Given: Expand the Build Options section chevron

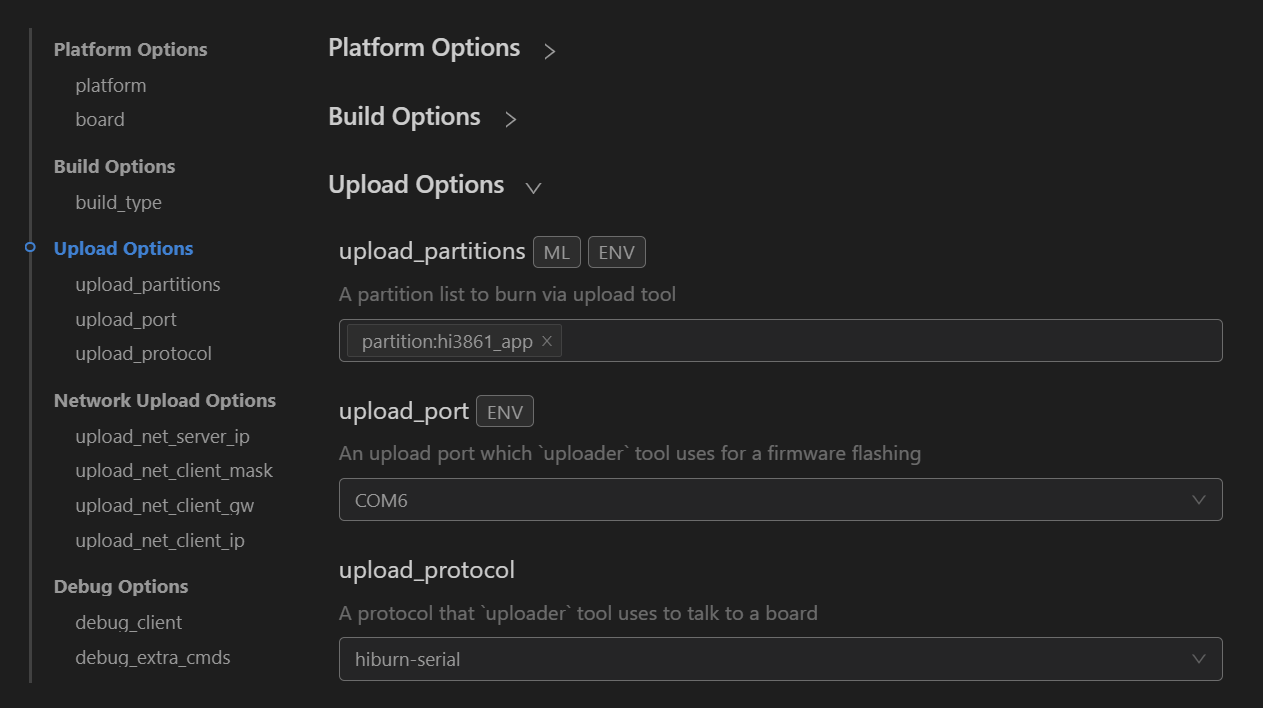Looking at the screenshot, I should pyautogui.click(x=510, y=120).
